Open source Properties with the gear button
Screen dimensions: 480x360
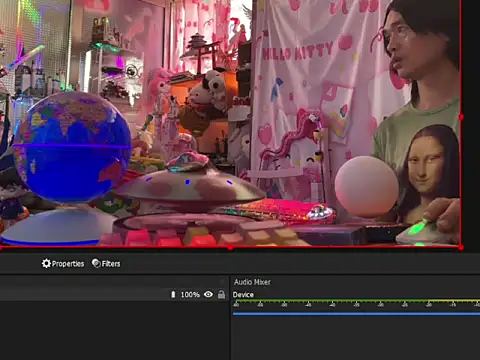(63, 264)
